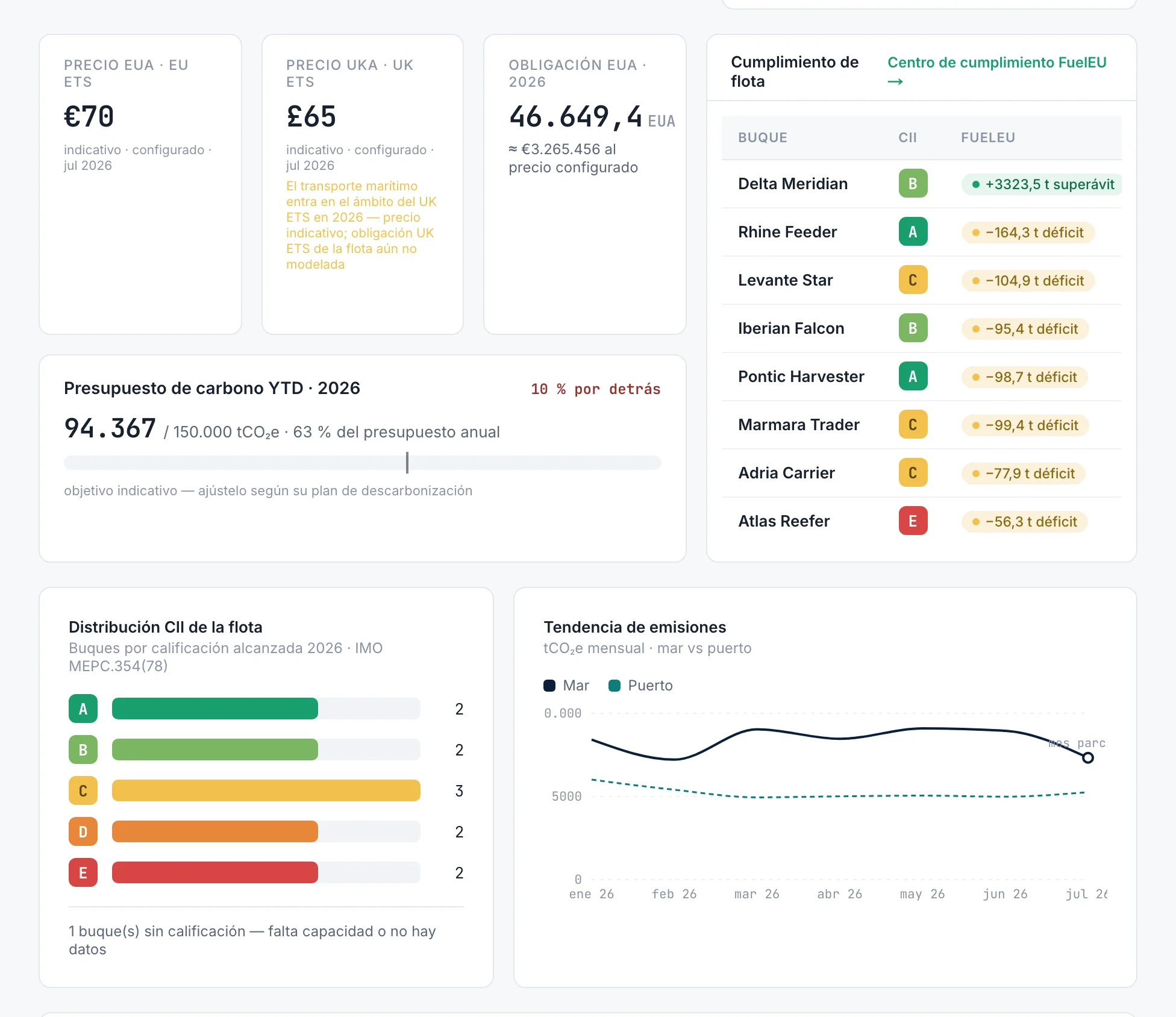The image size is (1176, 1017).
Task: Click the Iberian Falcon B badge
Action: (913, 328)
